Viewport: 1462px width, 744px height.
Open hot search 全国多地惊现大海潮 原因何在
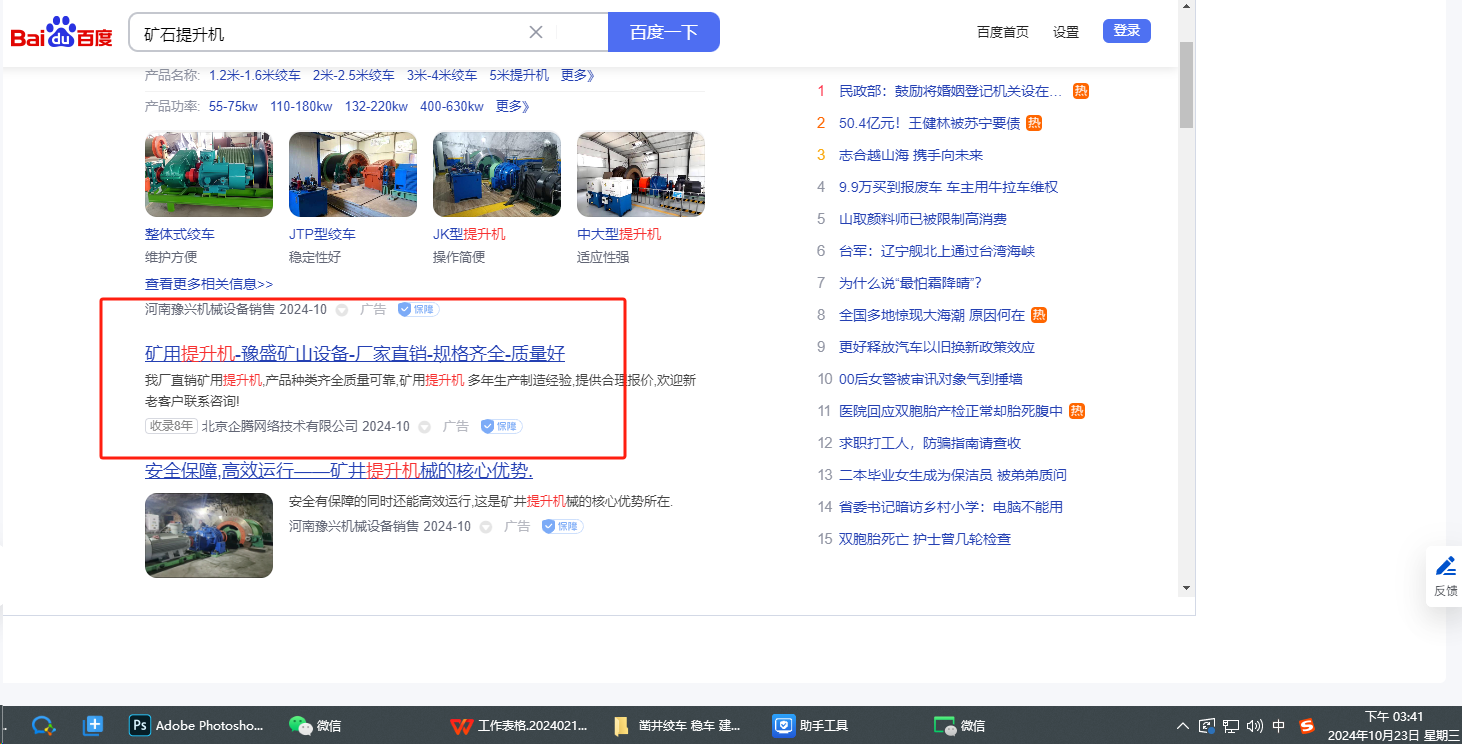[x=932, y=315]
